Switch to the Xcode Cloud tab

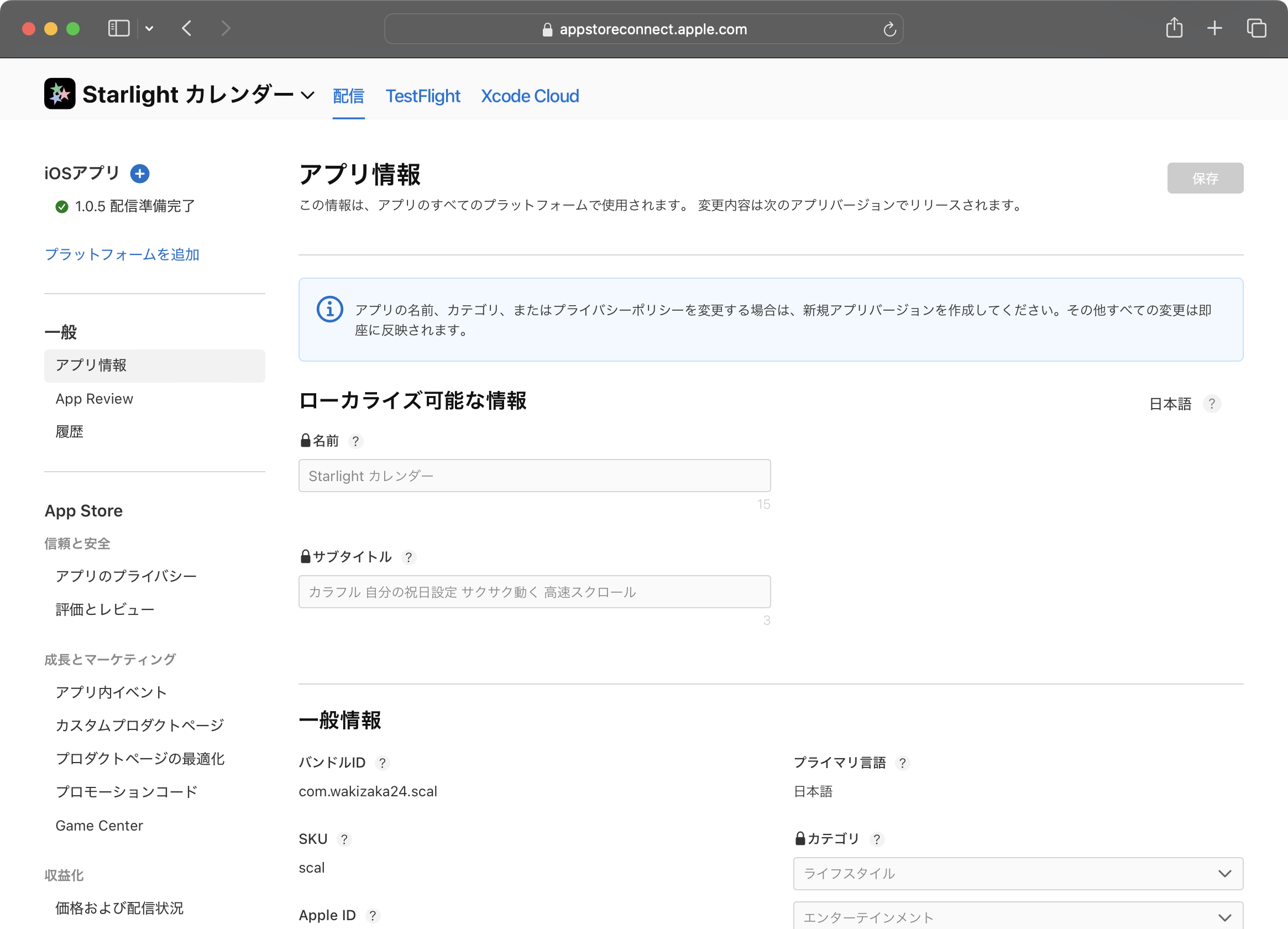coord(529,96)
